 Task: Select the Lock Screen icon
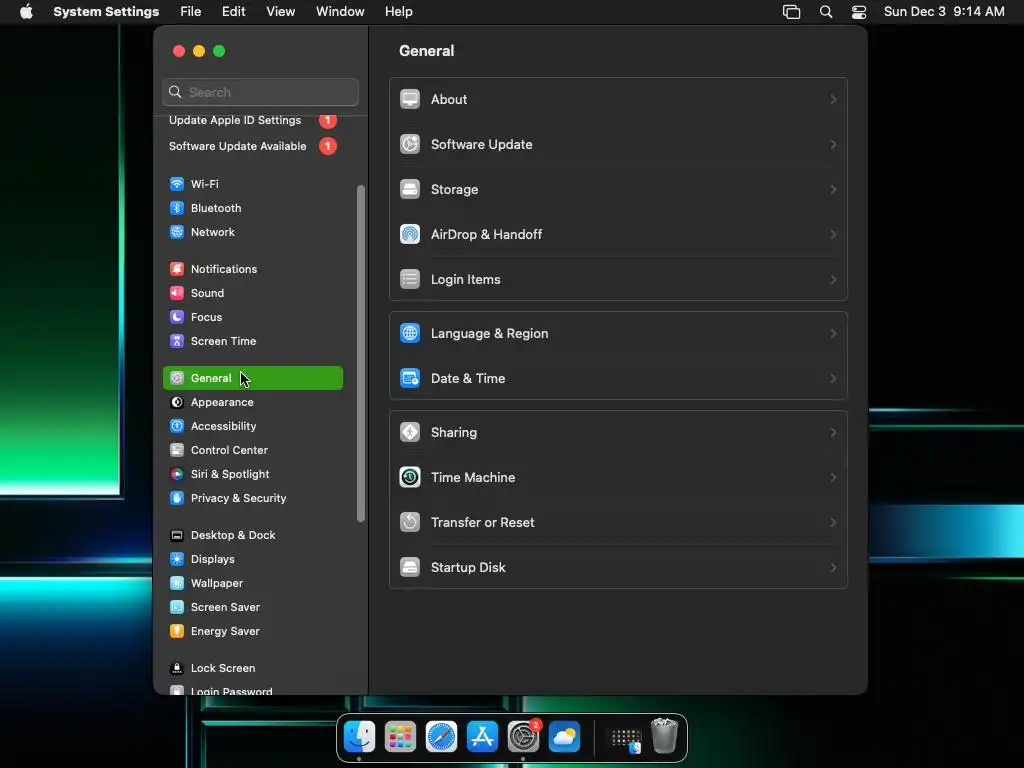176,669
